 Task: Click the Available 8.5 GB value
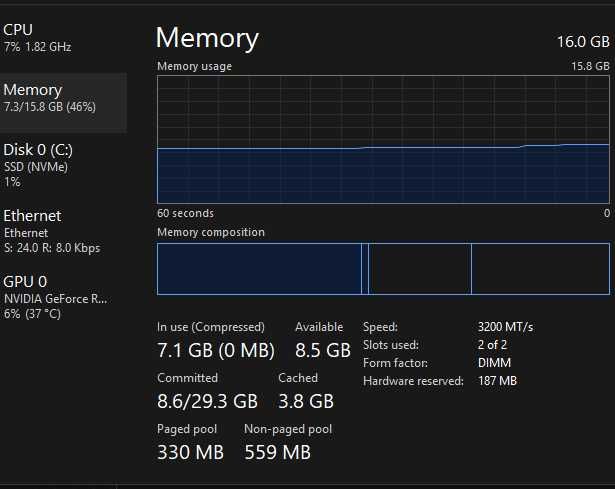click(319, 350)
